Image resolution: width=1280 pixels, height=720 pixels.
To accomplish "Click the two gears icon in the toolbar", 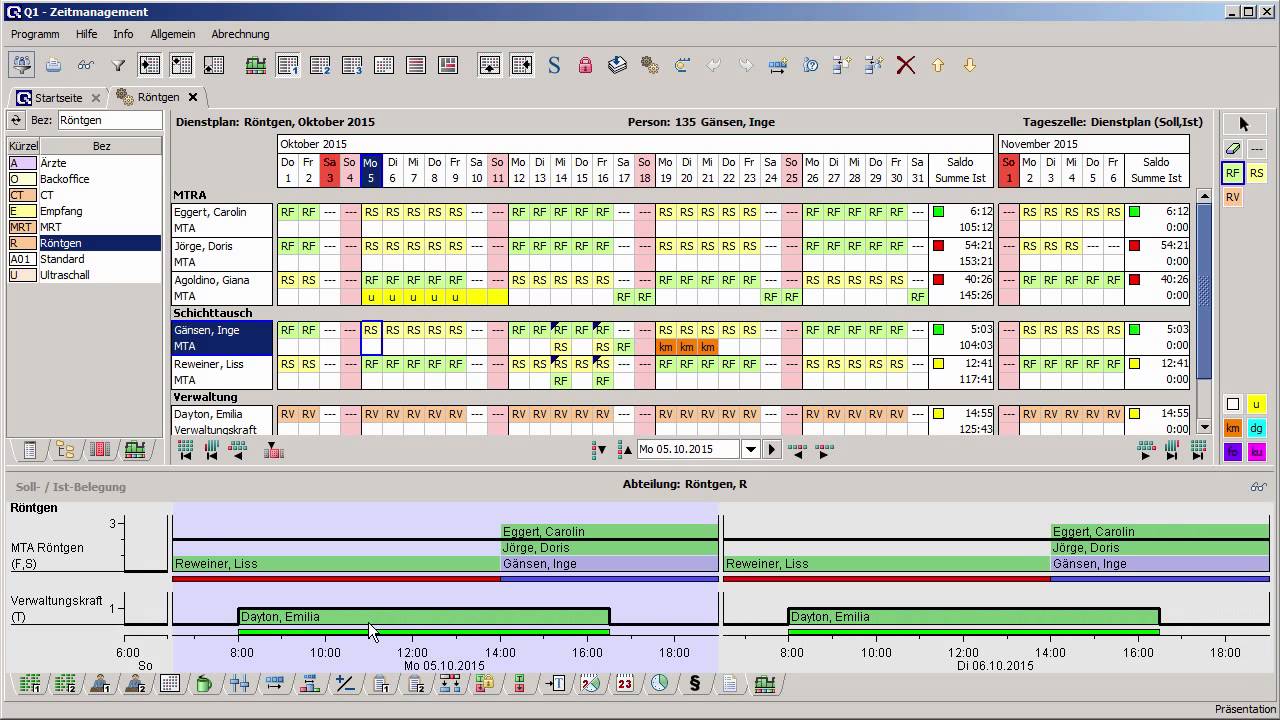I will pyautogui.click(x=650, y=65).
